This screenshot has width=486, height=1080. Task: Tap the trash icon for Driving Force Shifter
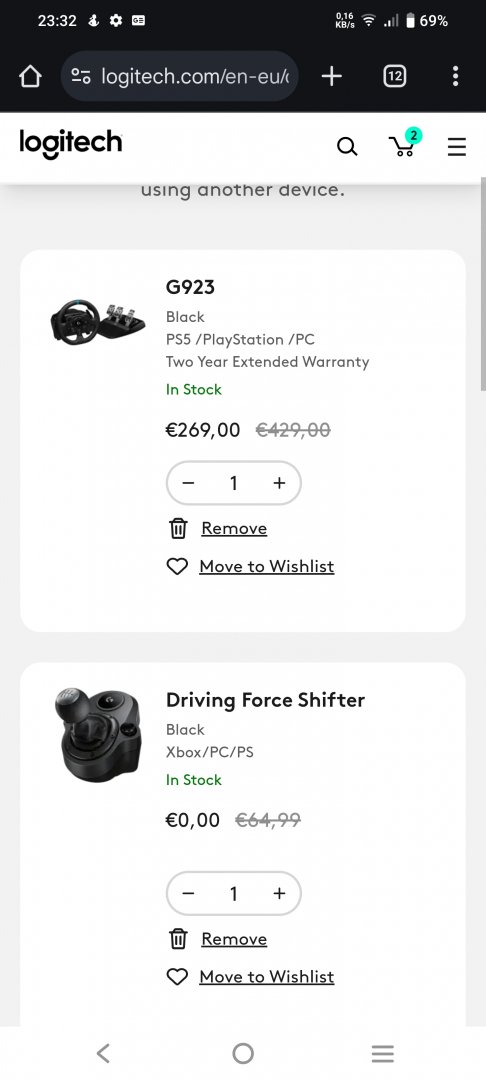pyautogui.click(x=178, y=939)
